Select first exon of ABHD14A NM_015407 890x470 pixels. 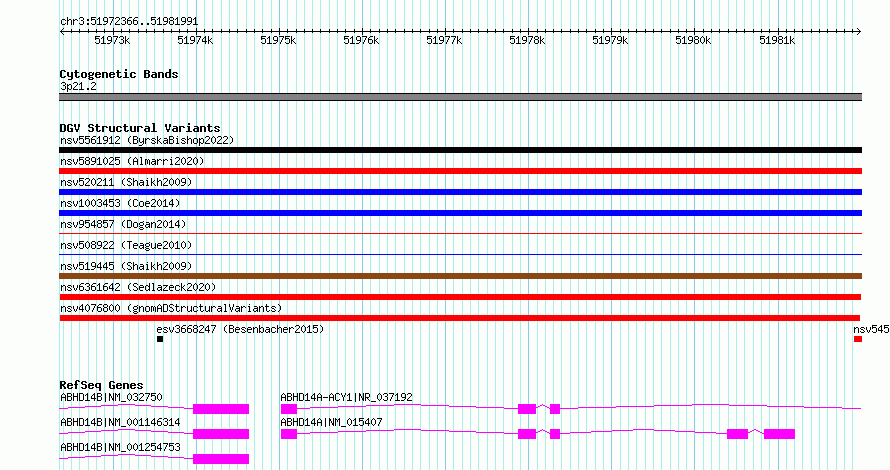pyautogui.click(x=289, y=434)
